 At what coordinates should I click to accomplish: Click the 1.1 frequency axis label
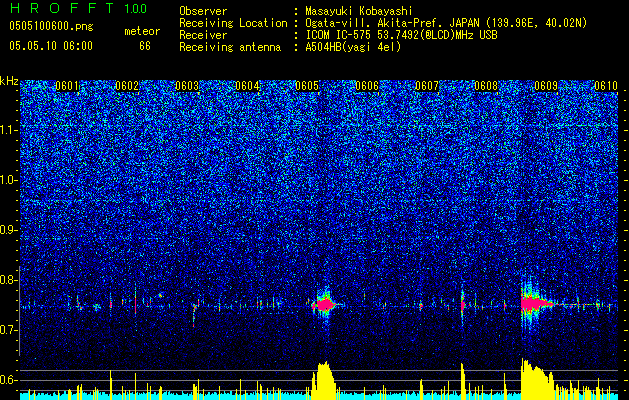point(9,130)
